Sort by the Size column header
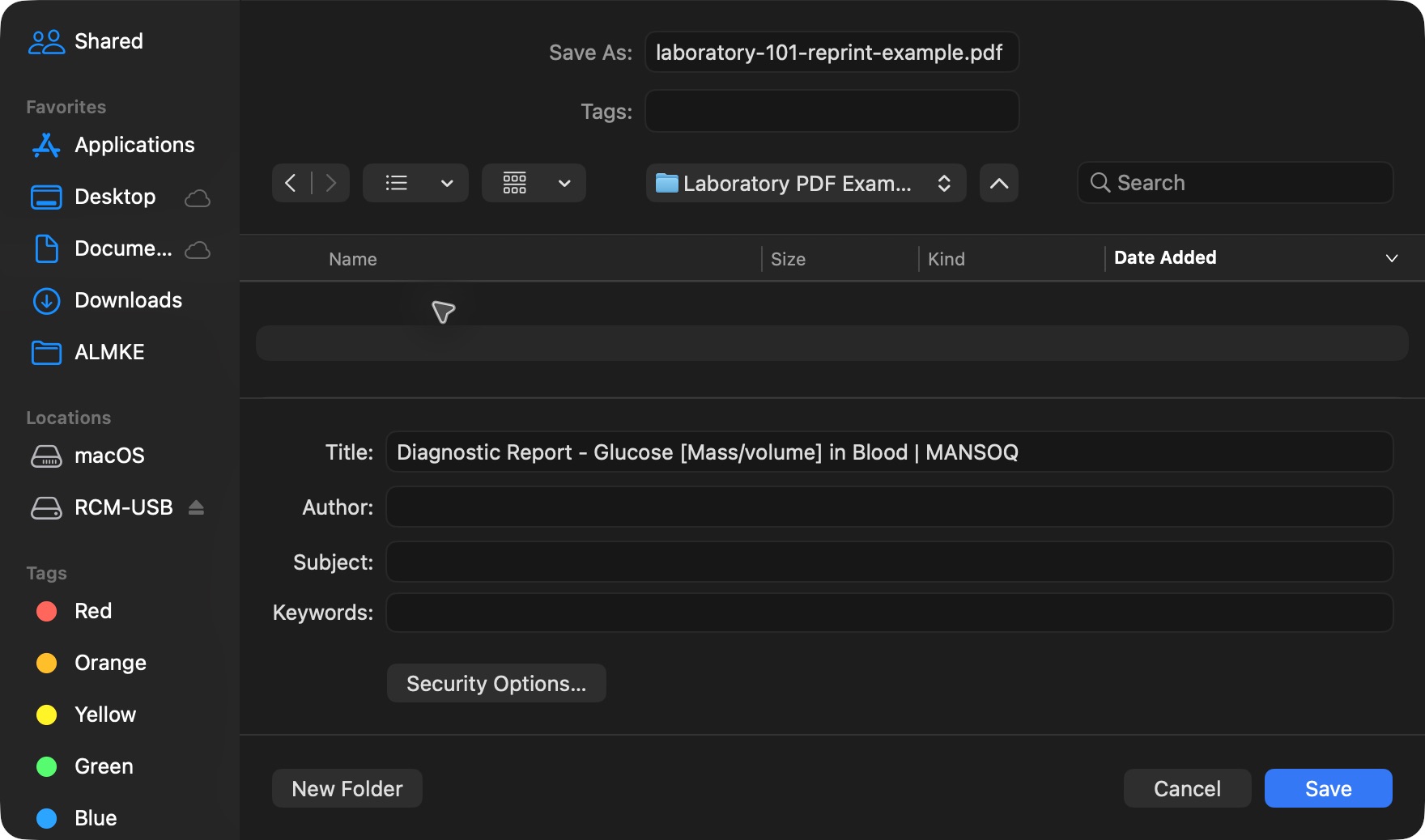This screenshot has width=1425, height=840. 788,259
